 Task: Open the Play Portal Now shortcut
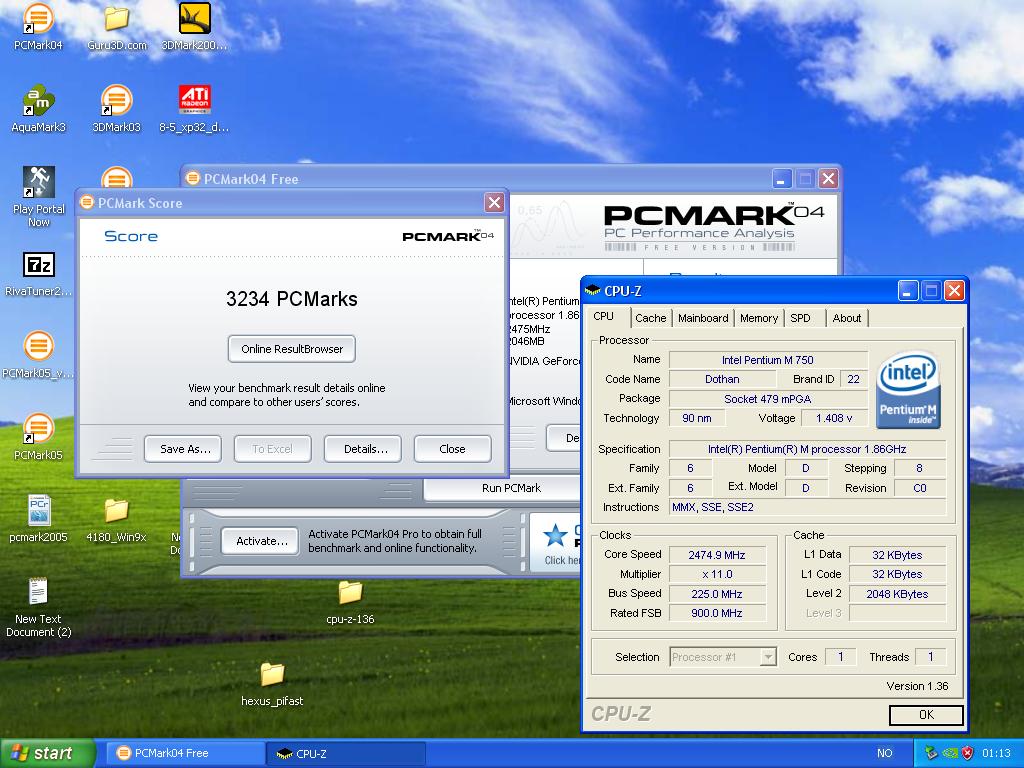[x=39, y=196]
